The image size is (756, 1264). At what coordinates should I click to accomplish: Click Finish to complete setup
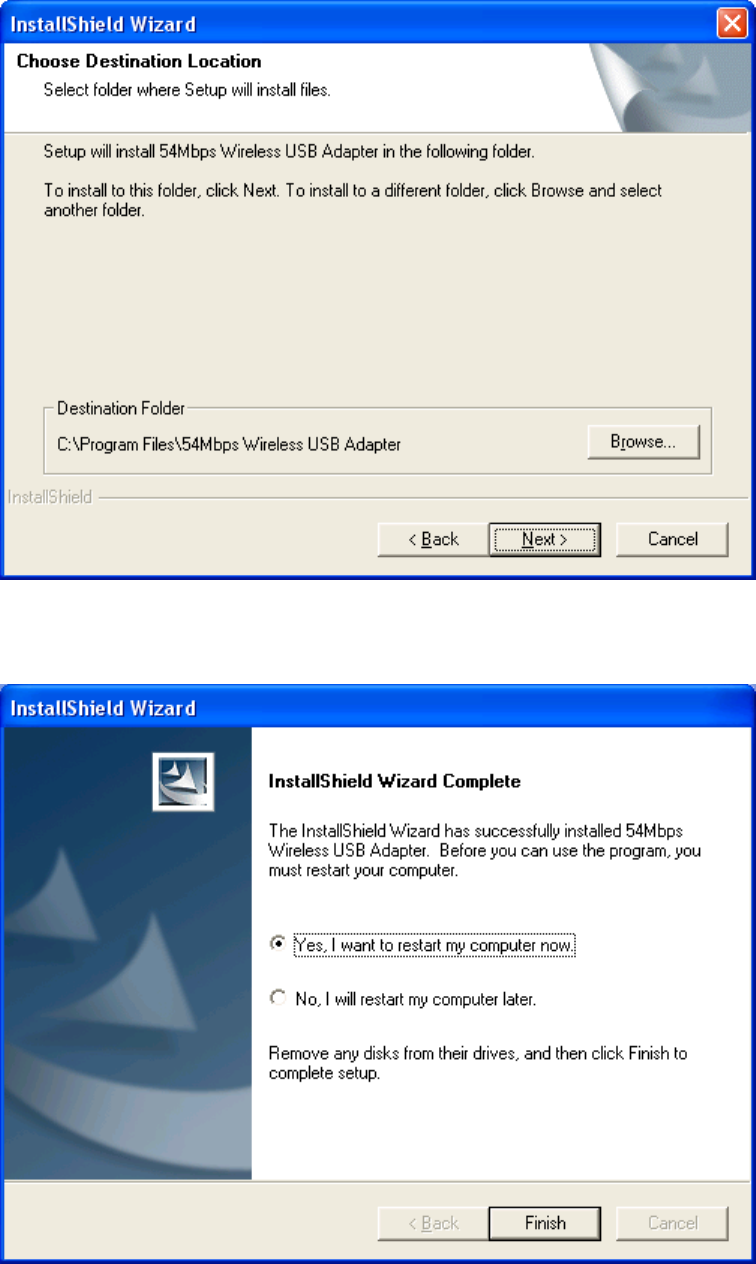point(545,1223)
